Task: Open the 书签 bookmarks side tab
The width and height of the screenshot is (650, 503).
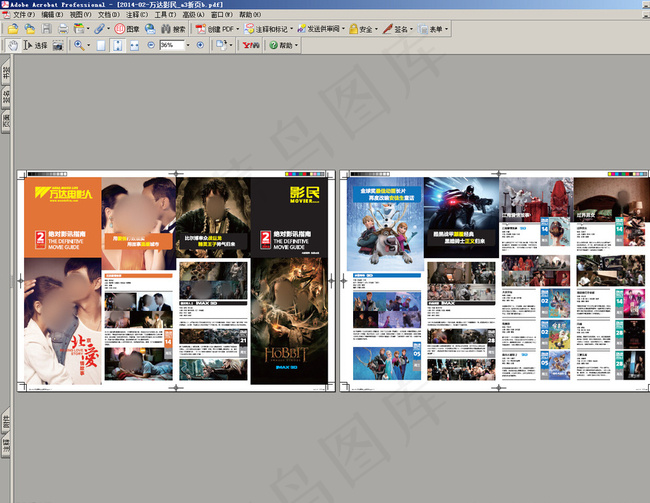Action: coord(6,72)
